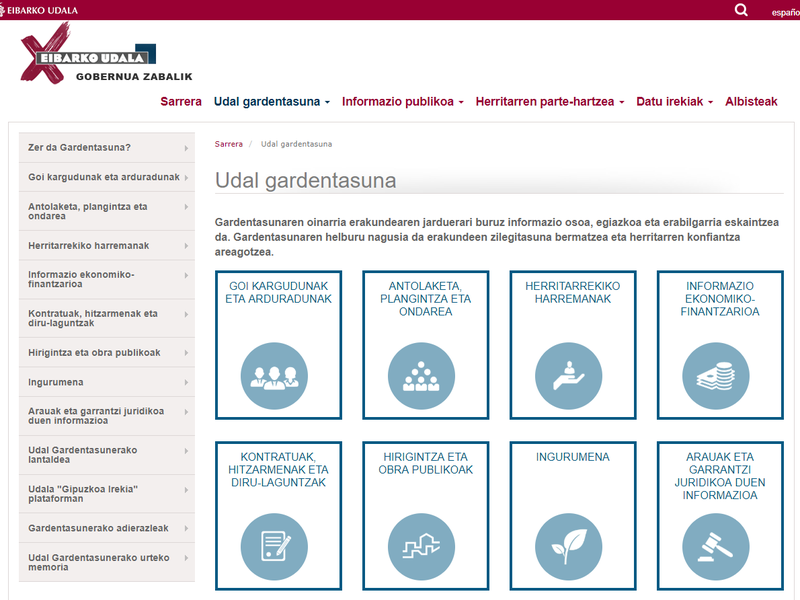Open sidebar Antolaketa, plangintza eta ondarea
Image resolution: width=800 pixels, height=600 pixels.
107,211
